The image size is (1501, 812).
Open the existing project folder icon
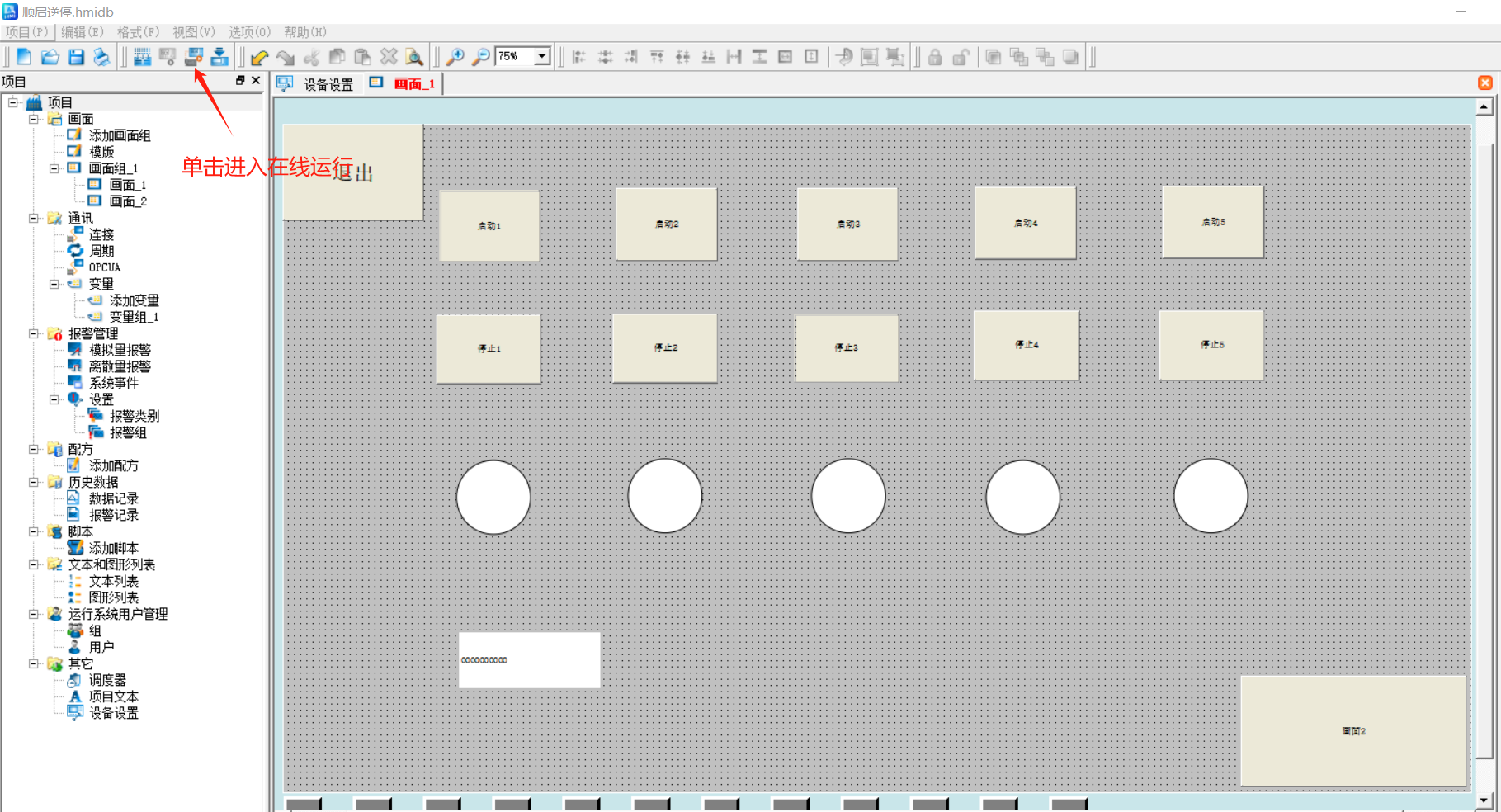tap(50, 57)
